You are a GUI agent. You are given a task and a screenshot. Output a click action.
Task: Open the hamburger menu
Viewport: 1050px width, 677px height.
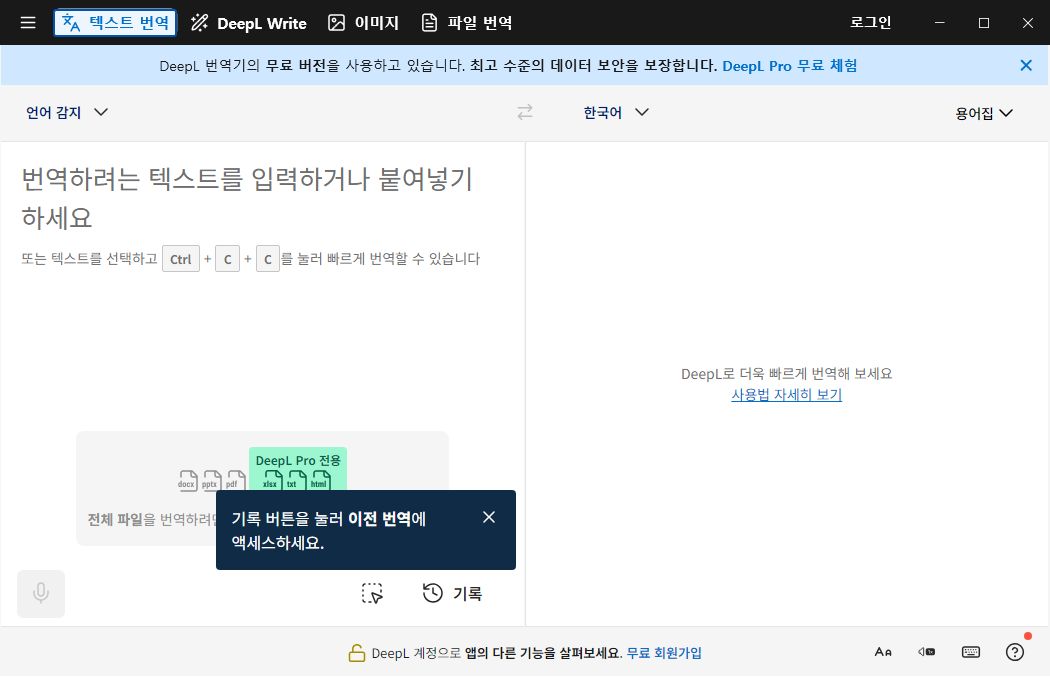27,23
